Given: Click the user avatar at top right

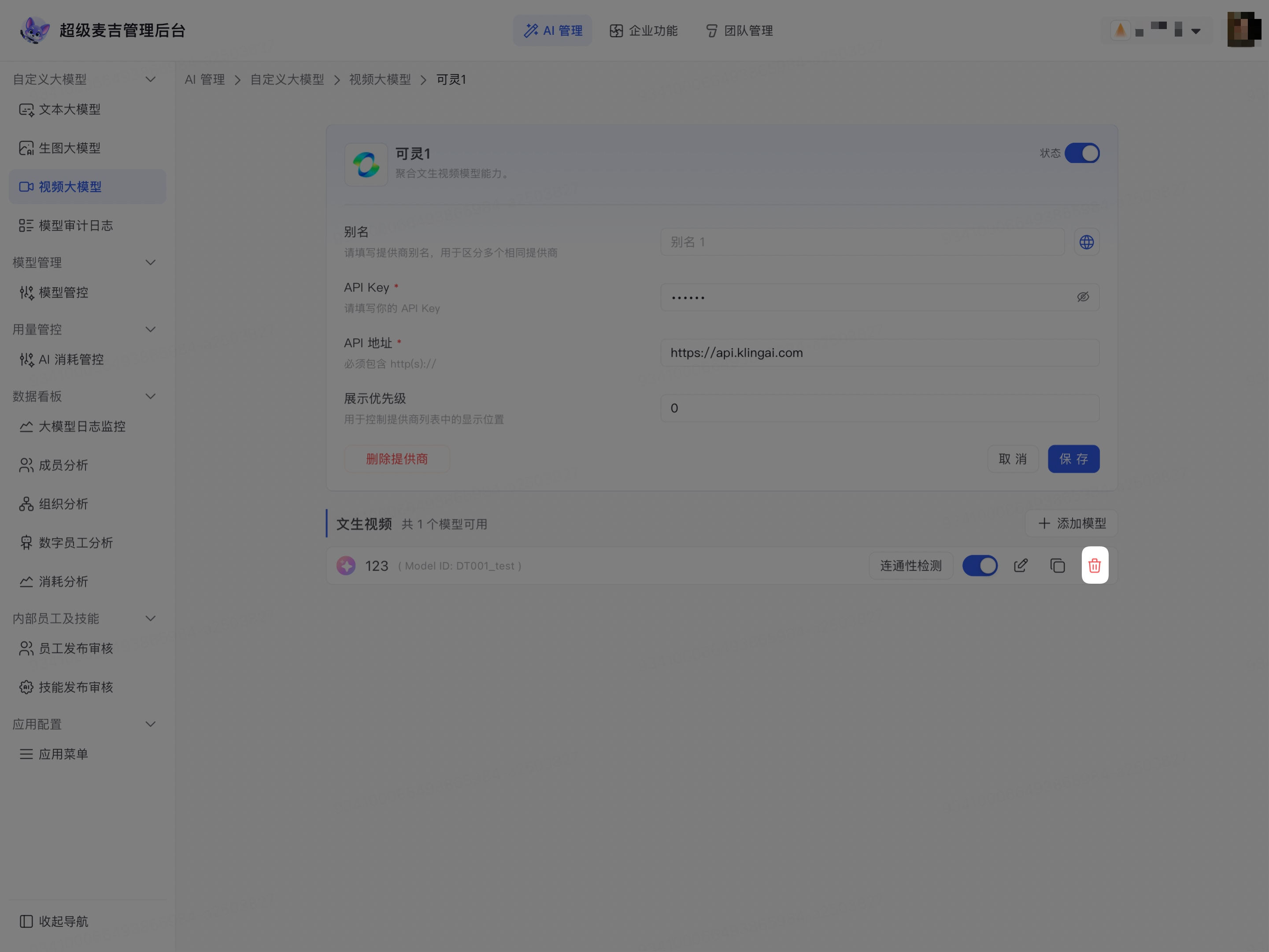Looking at the screenshot, I should click(1244, 29).
